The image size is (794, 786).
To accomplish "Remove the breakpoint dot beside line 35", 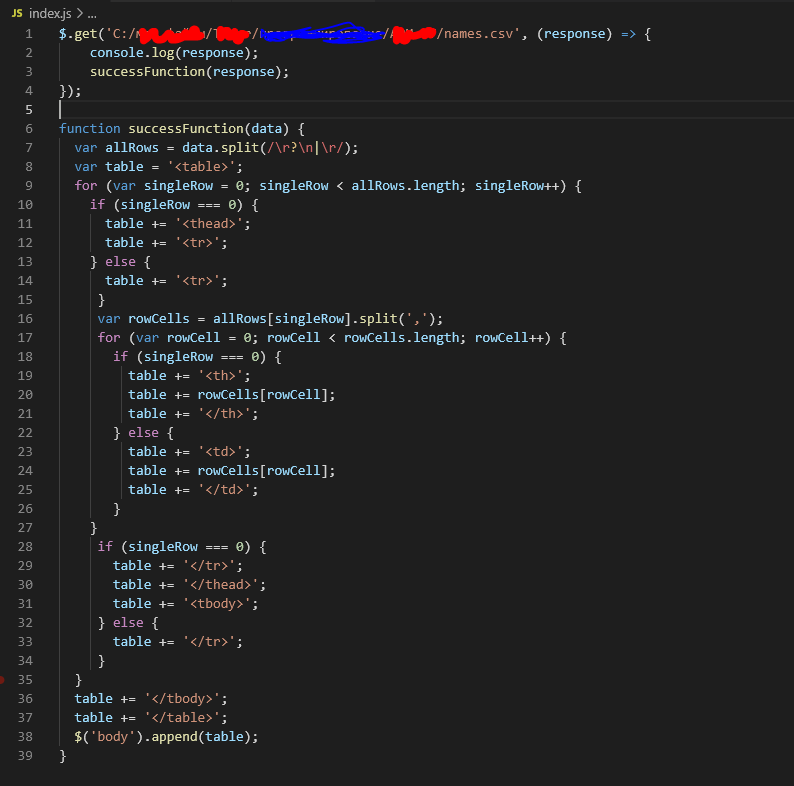I will click(x=2, y=680).
